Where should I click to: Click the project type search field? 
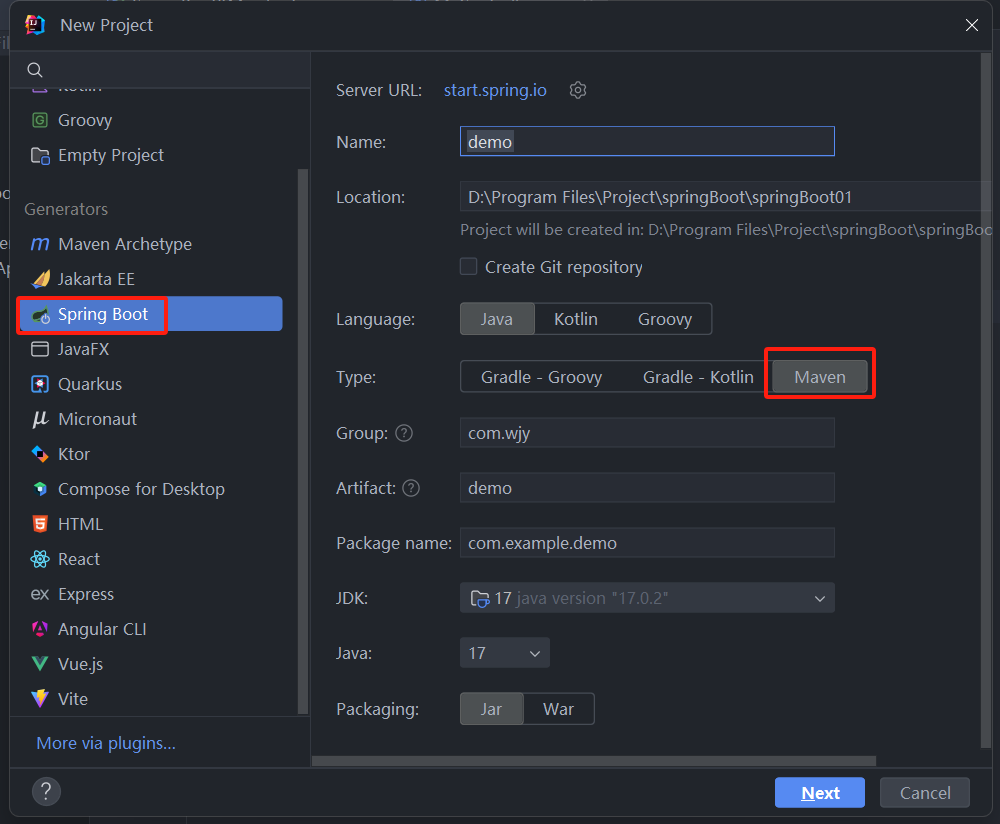point(160,70)
